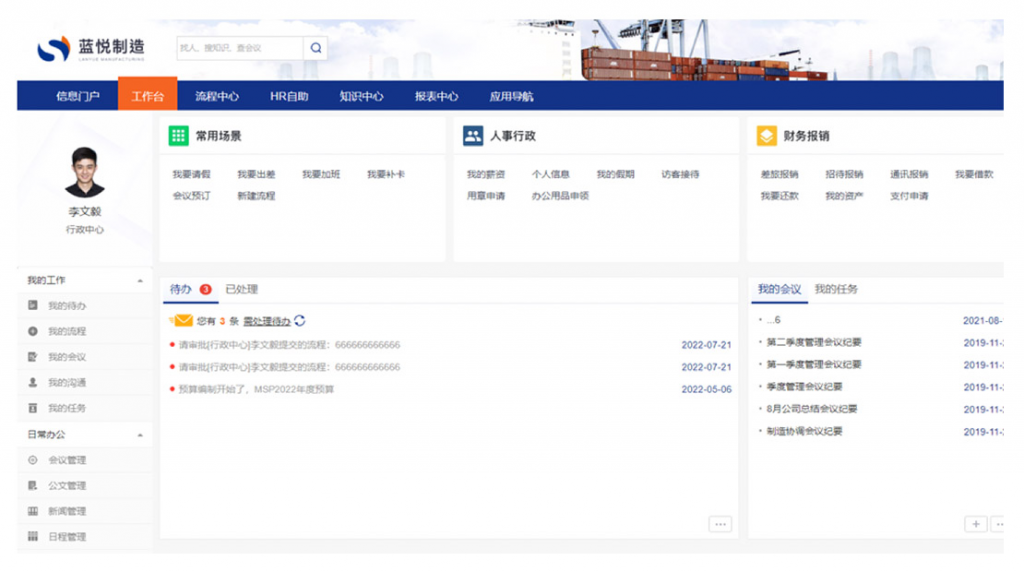Image resolution: width=1024 pixels, height=572 pixels.
Task: Click the blue 人事行政 people icon
Action: [473, 136]
